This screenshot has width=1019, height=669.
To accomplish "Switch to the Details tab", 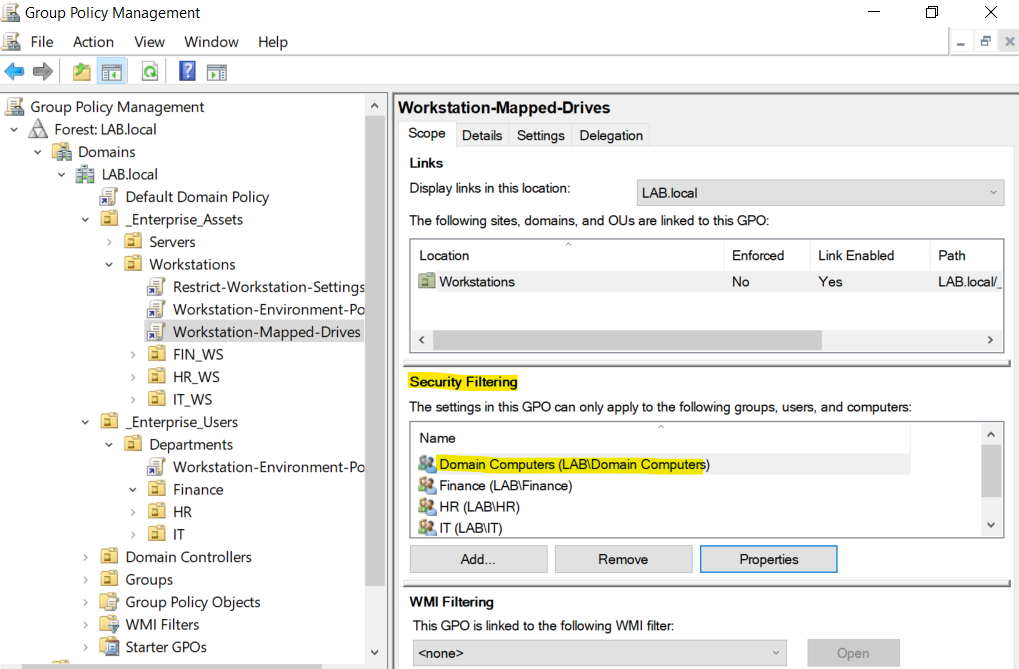I will pyautogui.click(x=482, y=135).
